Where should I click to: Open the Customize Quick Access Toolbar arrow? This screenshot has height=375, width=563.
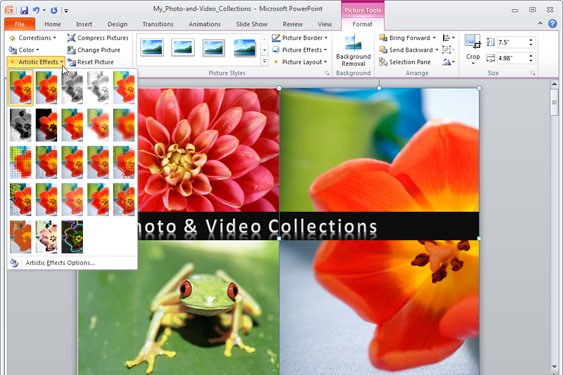(66, 11)
